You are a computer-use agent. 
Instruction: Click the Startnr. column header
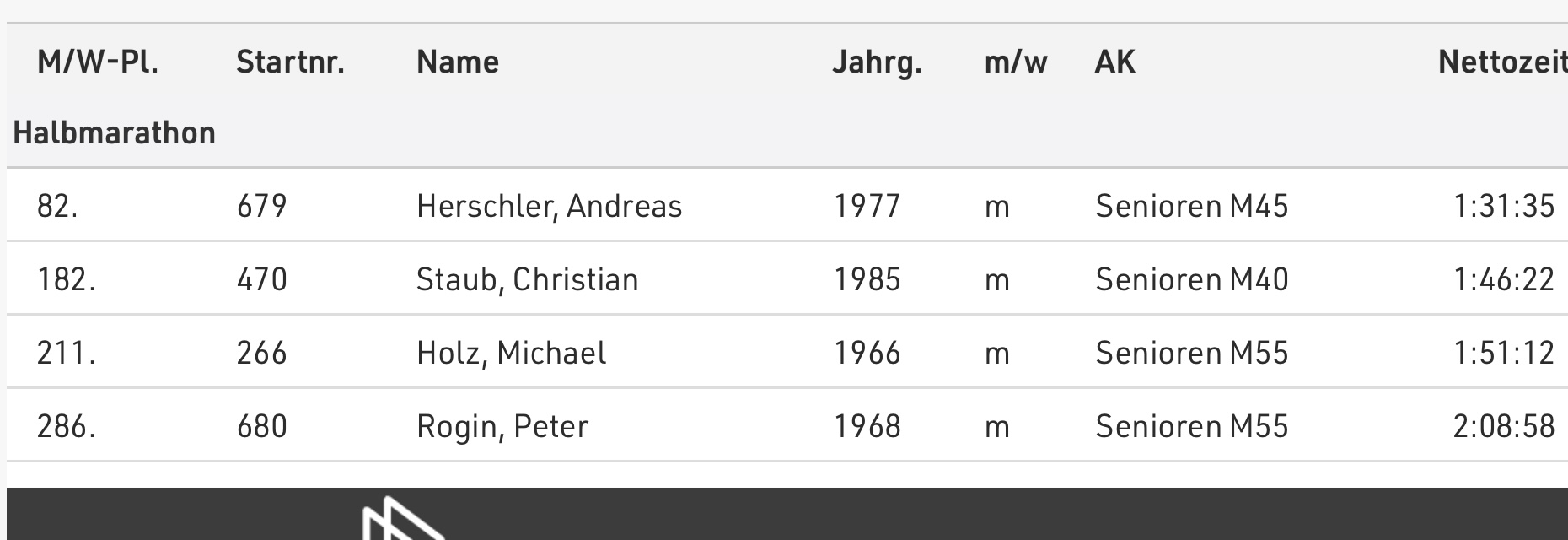click(290, 62)
